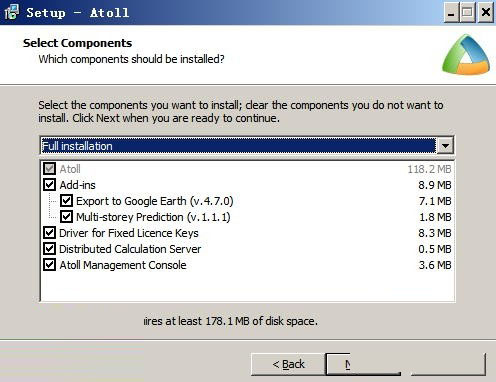Click the rightmost bottom Cancel button
This screenshot has height=382, width=496.
[448, 364]
